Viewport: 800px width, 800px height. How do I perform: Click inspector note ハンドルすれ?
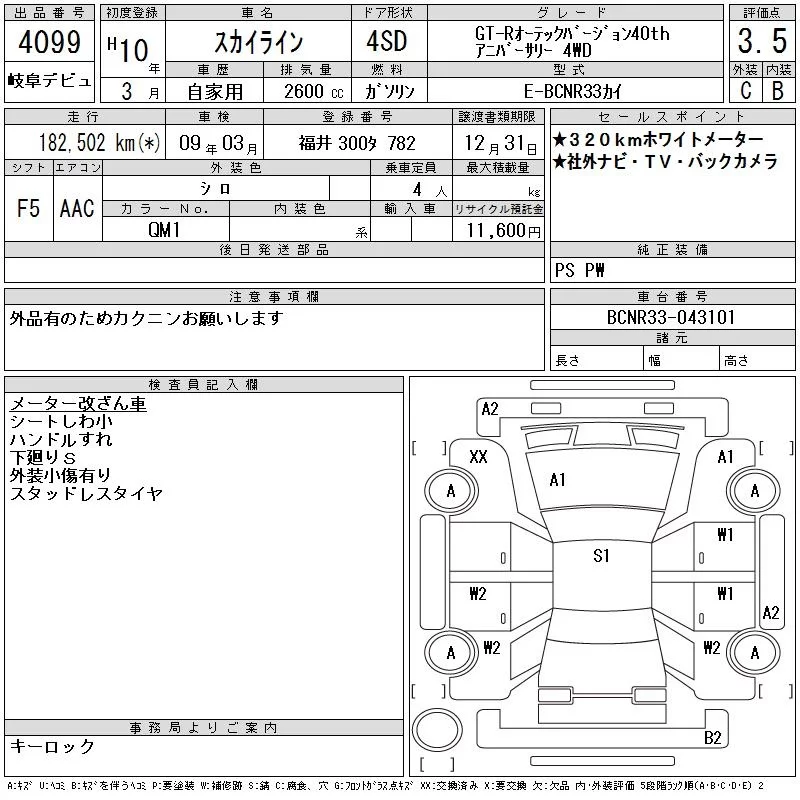pos(61,439)
